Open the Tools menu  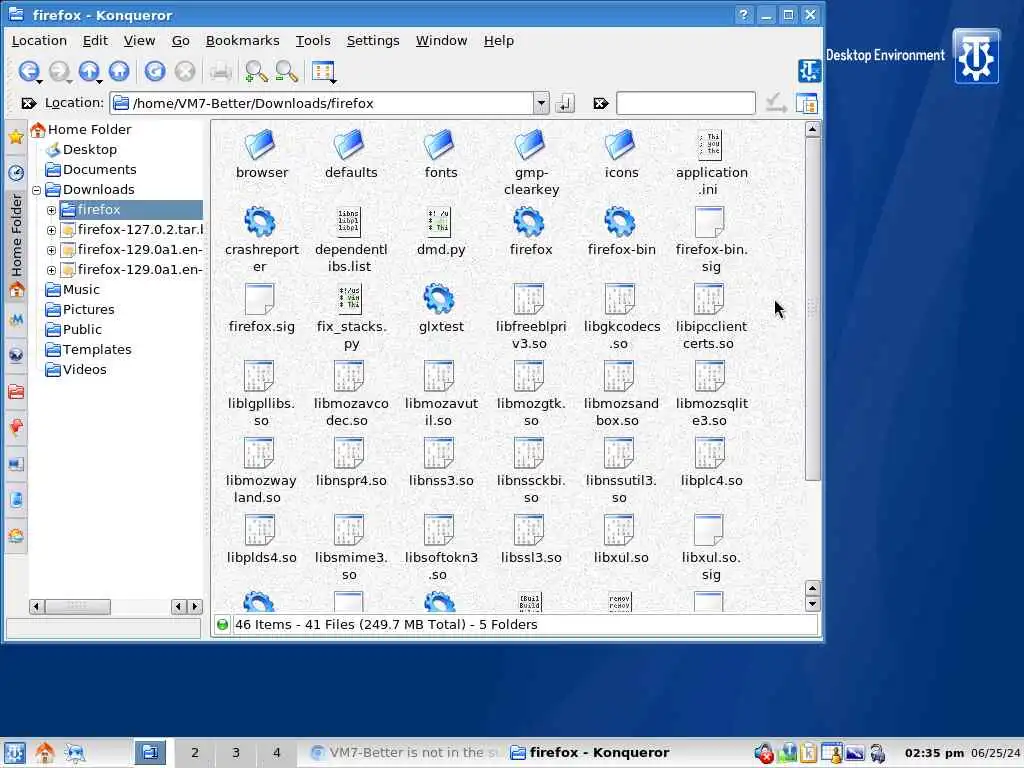[x=313, y=40]
